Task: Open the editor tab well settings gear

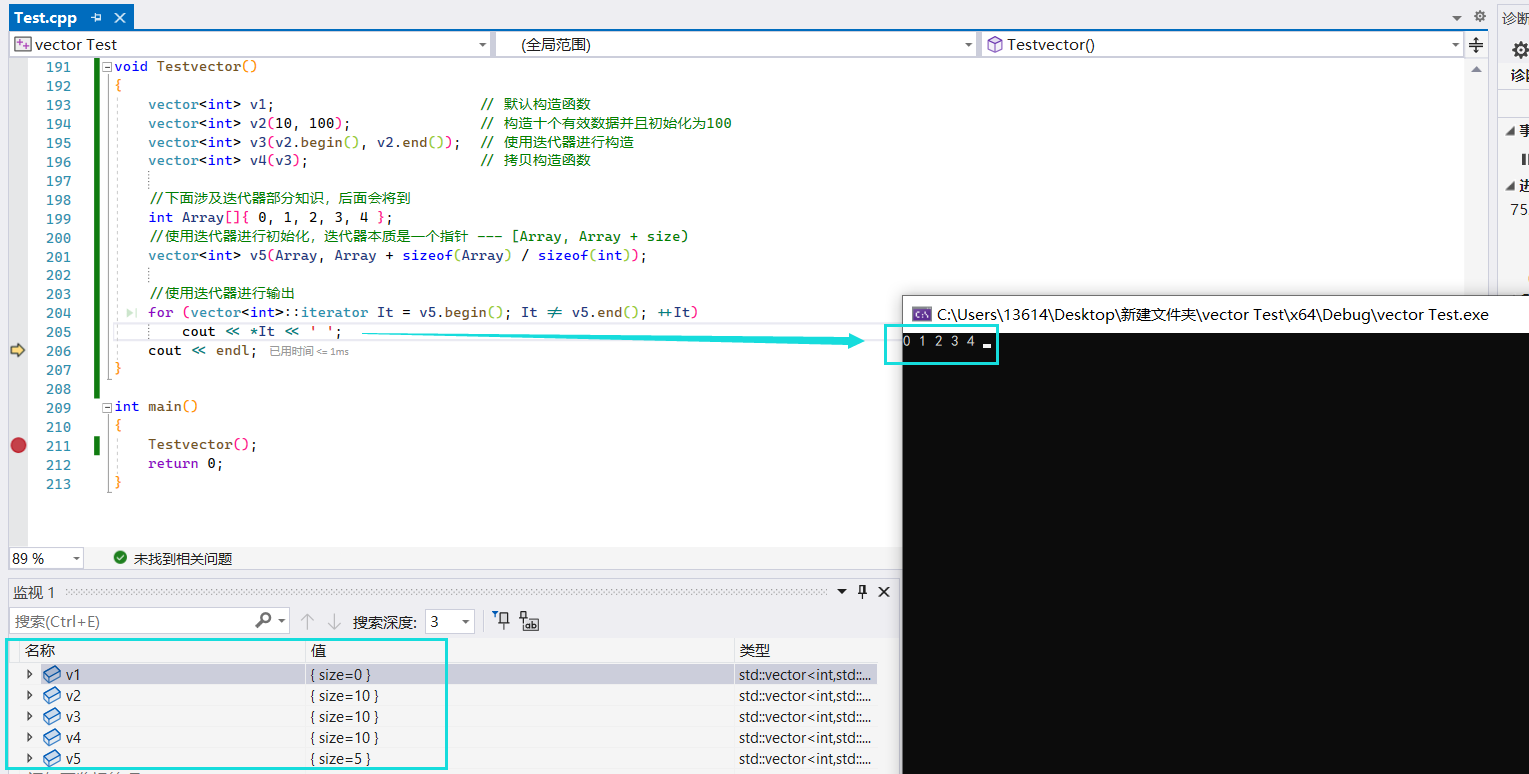Action: pyautogui.click(x=1480, y=17)
